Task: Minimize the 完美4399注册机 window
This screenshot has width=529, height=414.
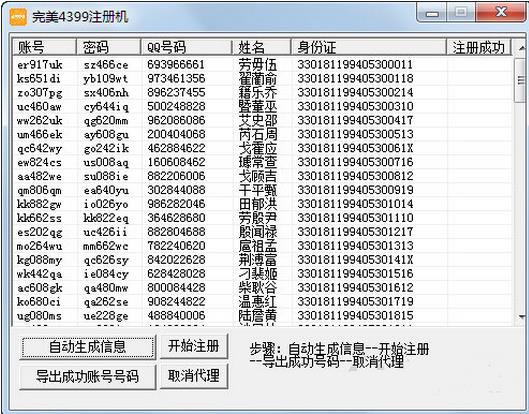Action: pyautogui.click(x=431, y=12)
